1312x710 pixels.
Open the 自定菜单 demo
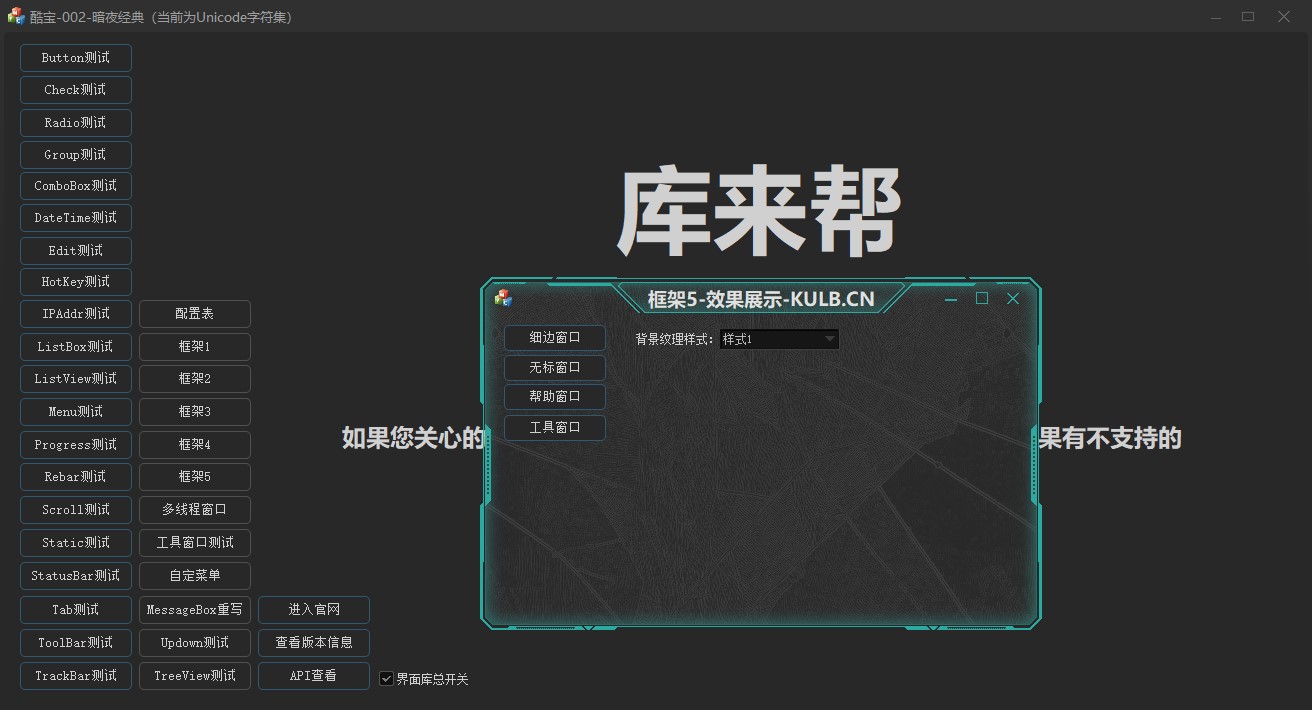(195, 576)
